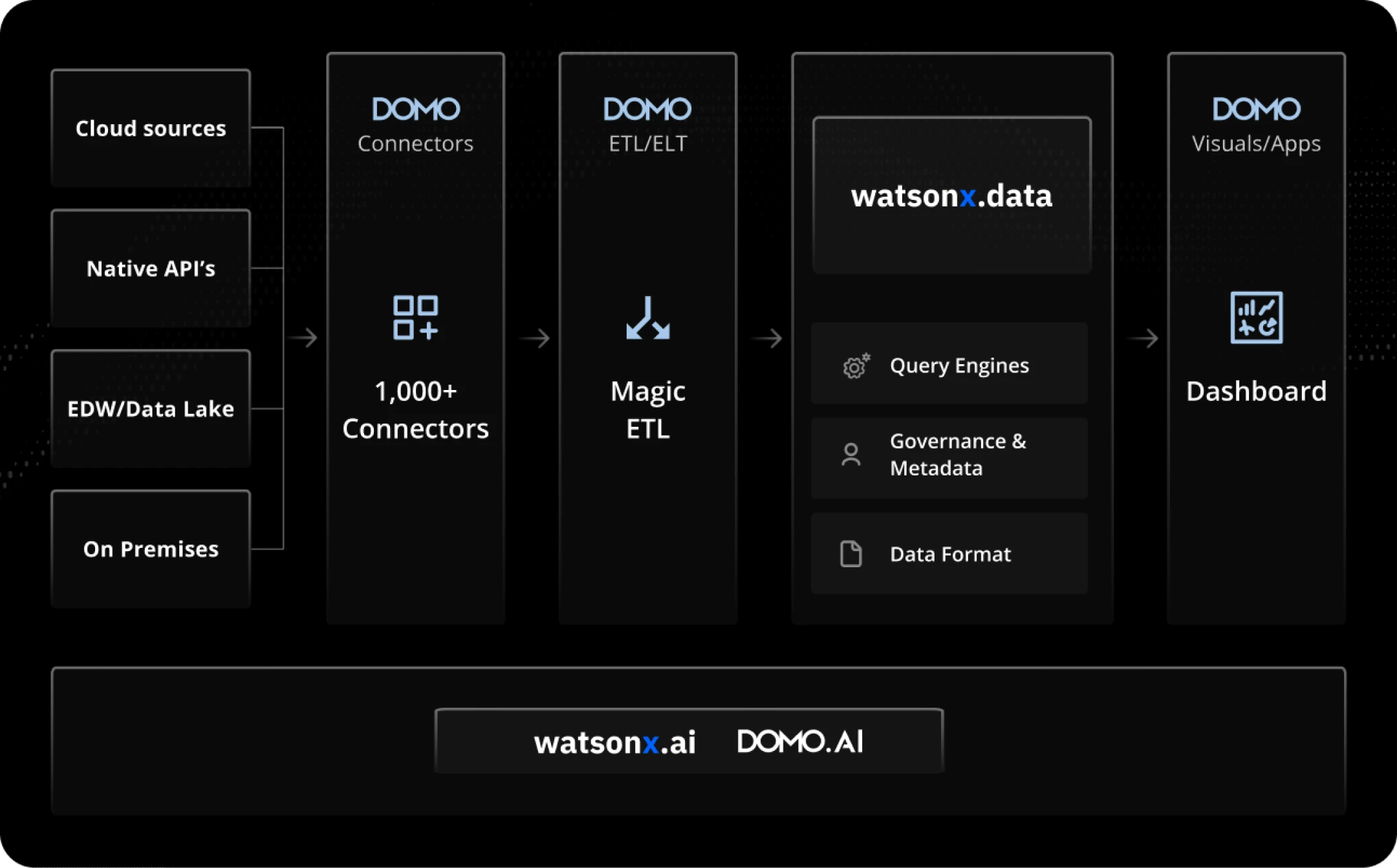Click the watsonx.ai logo
Screen dimensions: 1397x868
615,743
